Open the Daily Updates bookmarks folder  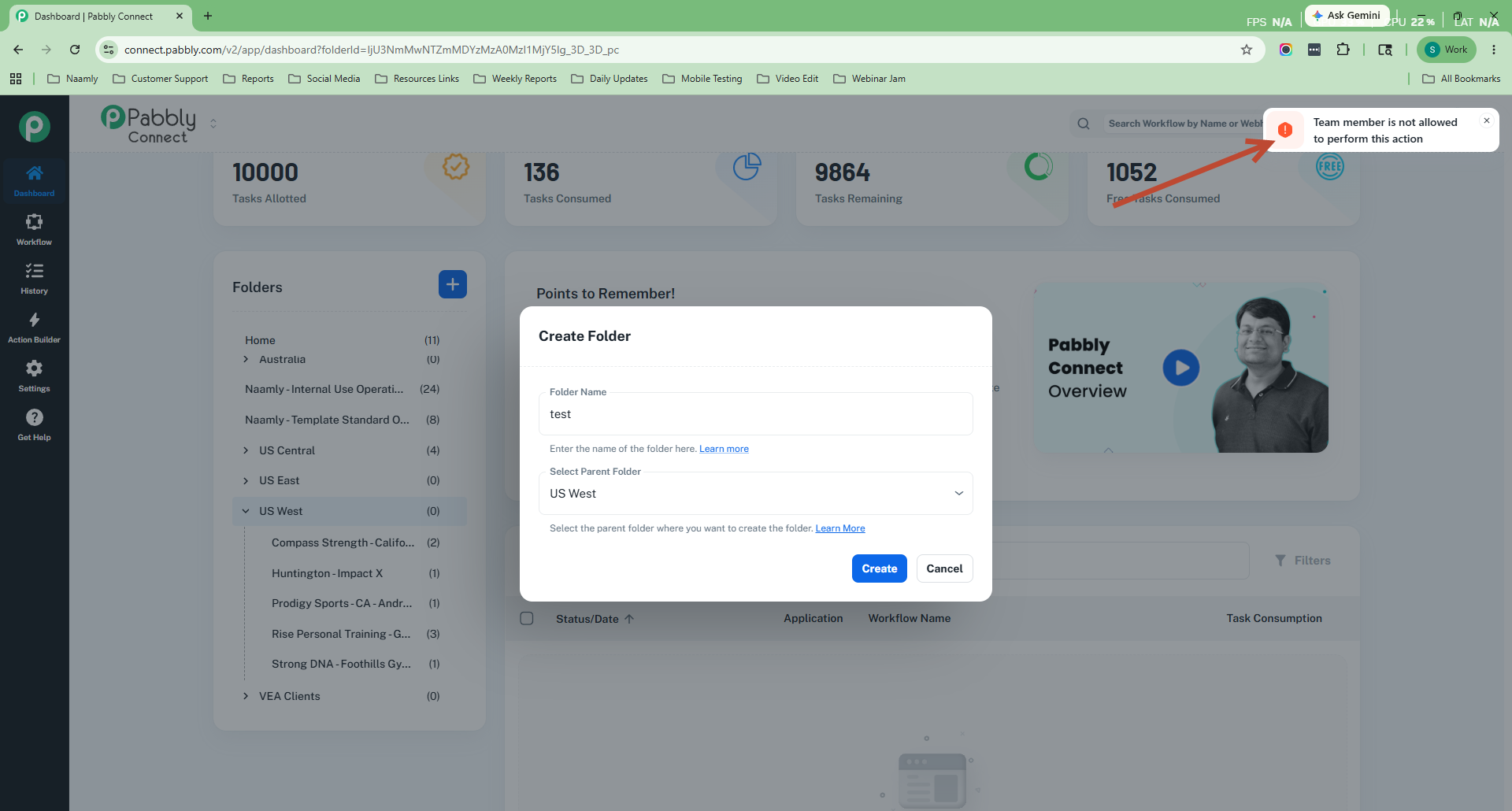point(610,79)
